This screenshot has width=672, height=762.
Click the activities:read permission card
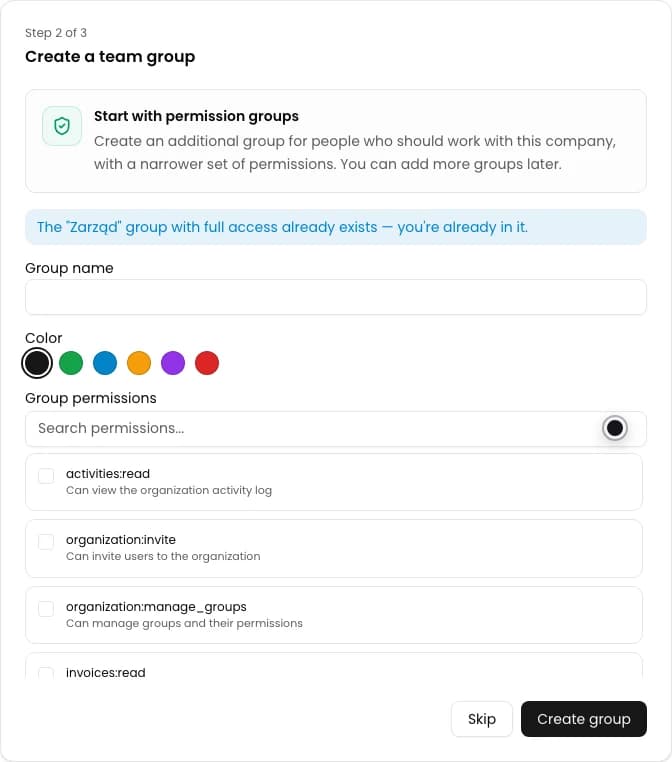click(x=334, y=482)
